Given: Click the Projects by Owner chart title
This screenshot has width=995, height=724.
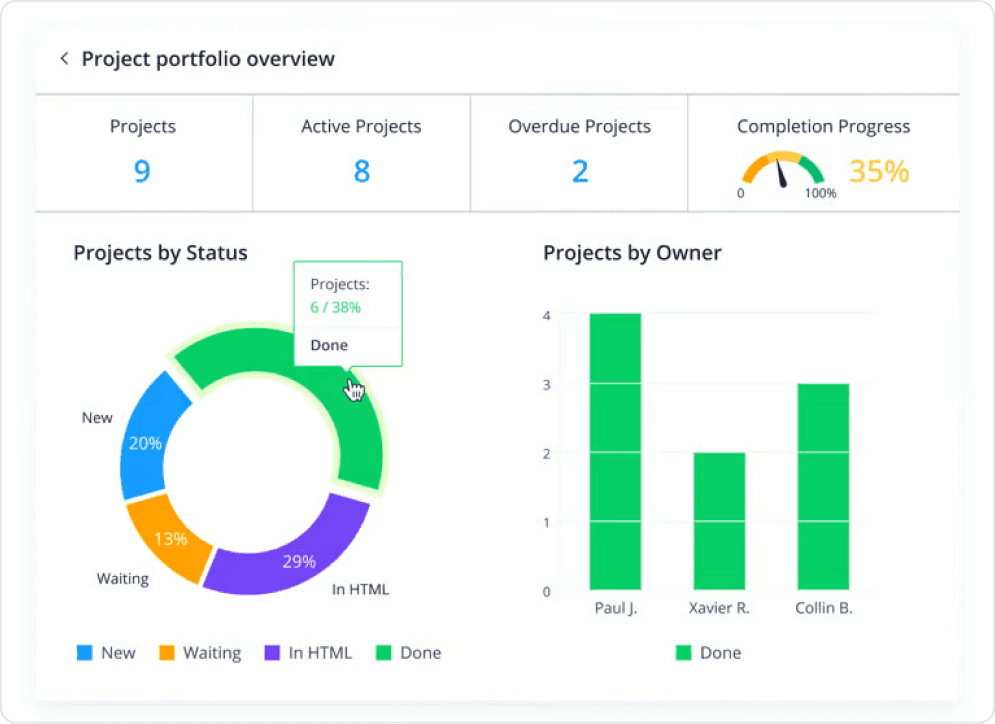Looking at the screenshot, I should point(632,253).
